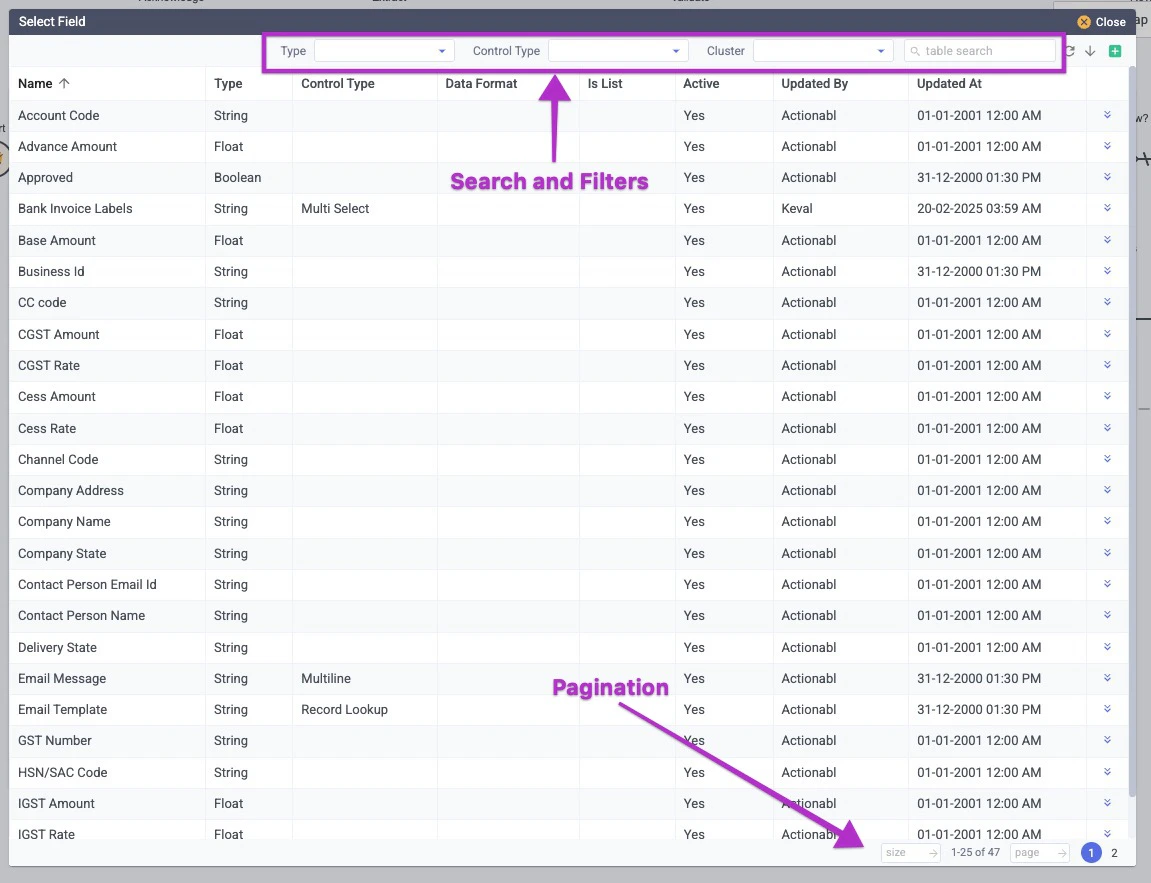Expand the Company Address row chevron
This screenshot has width=1151, height=883.
[x=1107, y=490]
